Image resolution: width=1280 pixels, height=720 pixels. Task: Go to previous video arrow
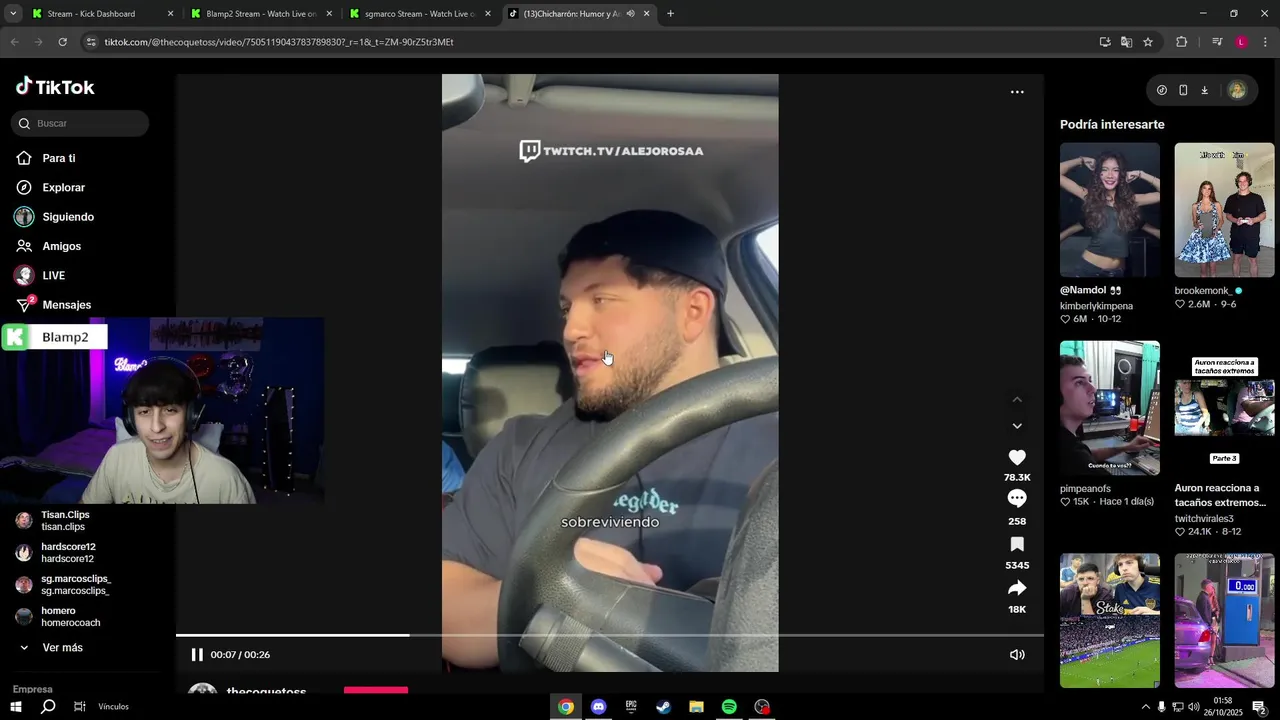(1017, 400)
